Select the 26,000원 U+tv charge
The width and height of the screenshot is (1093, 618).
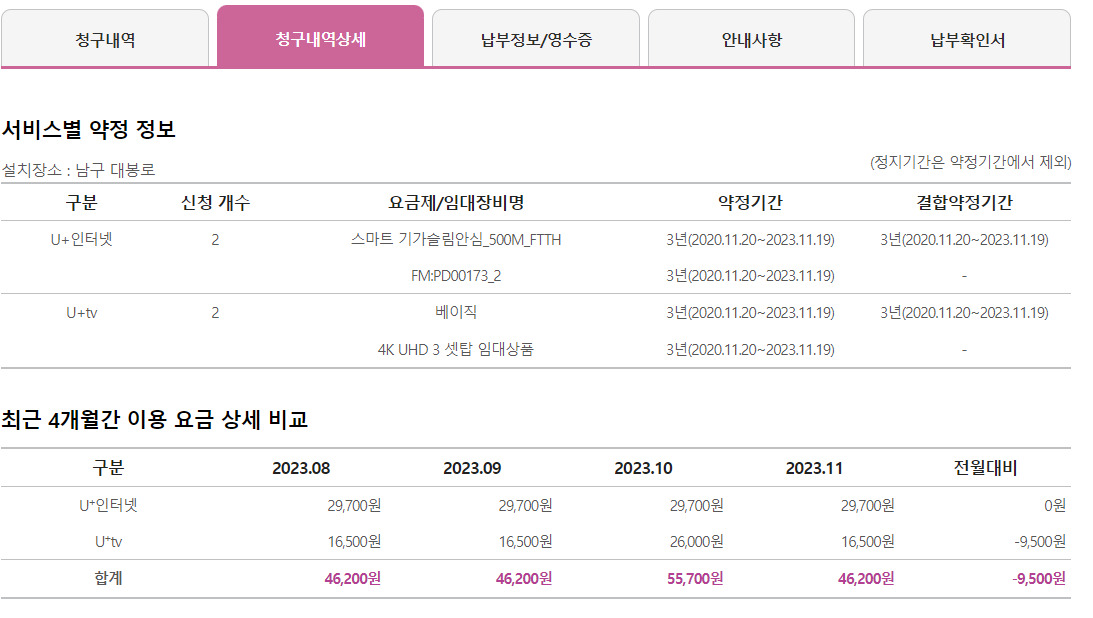(x=696, y=542)
